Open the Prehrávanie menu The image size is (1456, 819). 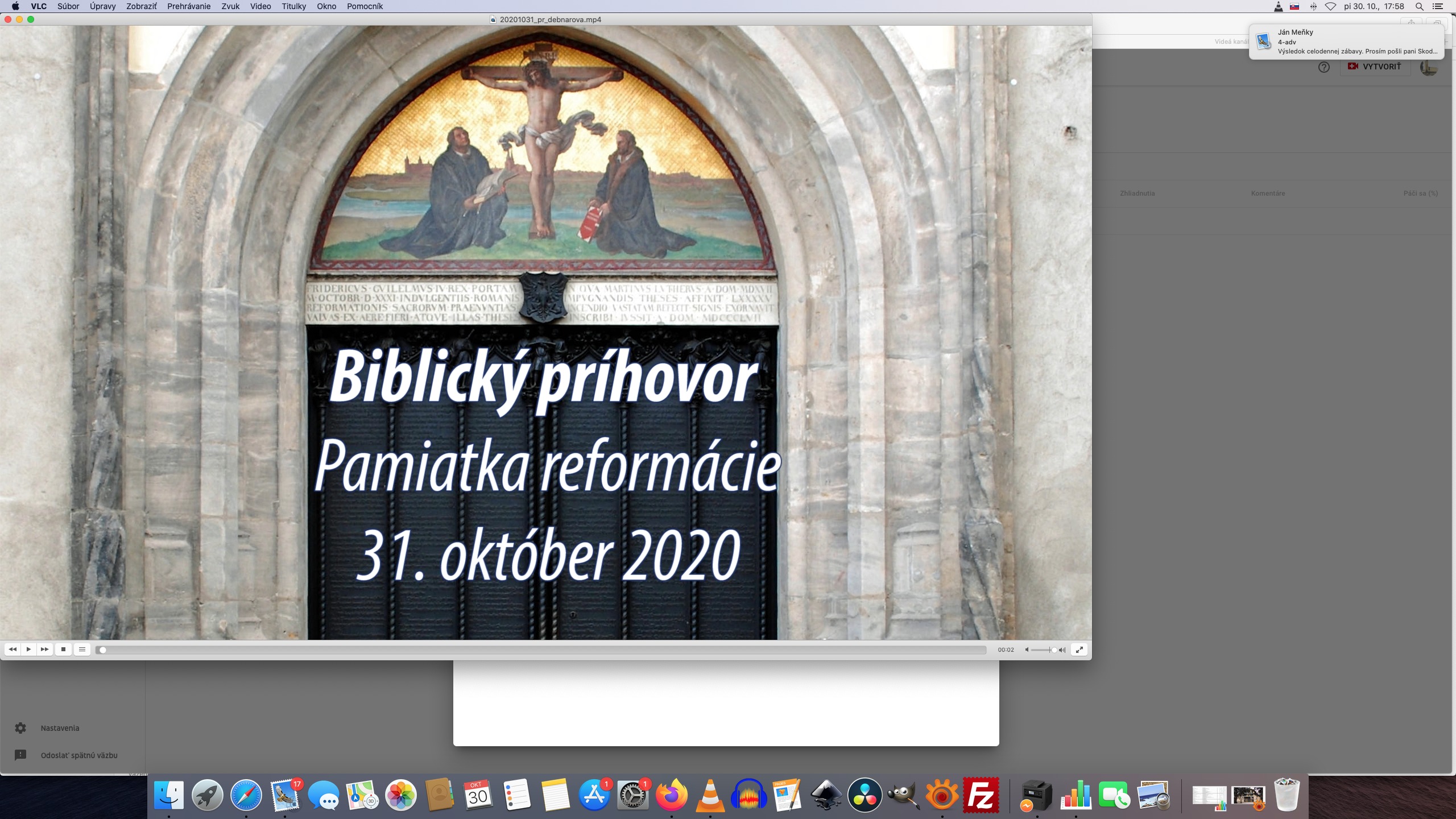(x=189, y=6)
